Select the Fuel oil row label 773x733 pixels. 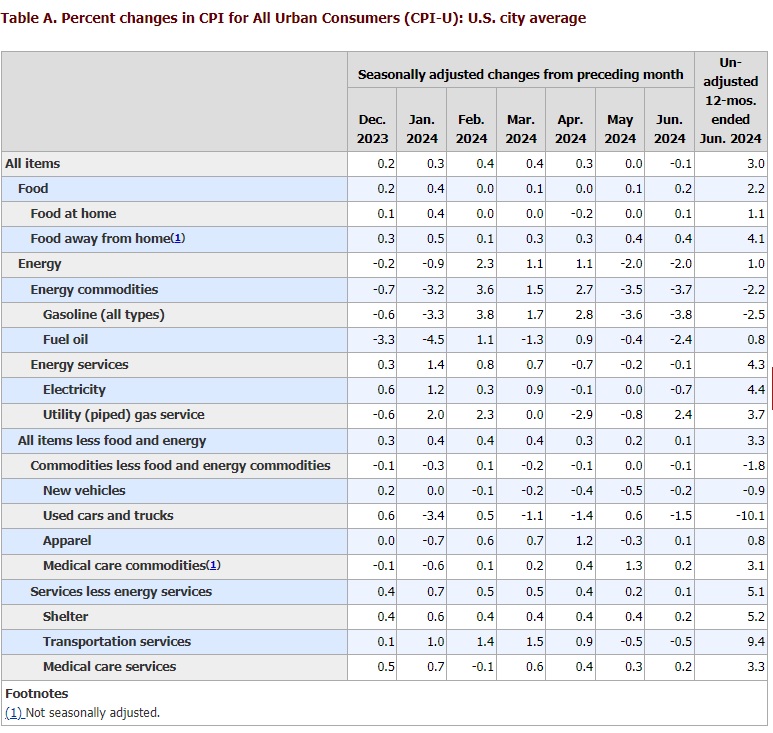(x=66, y=340)
